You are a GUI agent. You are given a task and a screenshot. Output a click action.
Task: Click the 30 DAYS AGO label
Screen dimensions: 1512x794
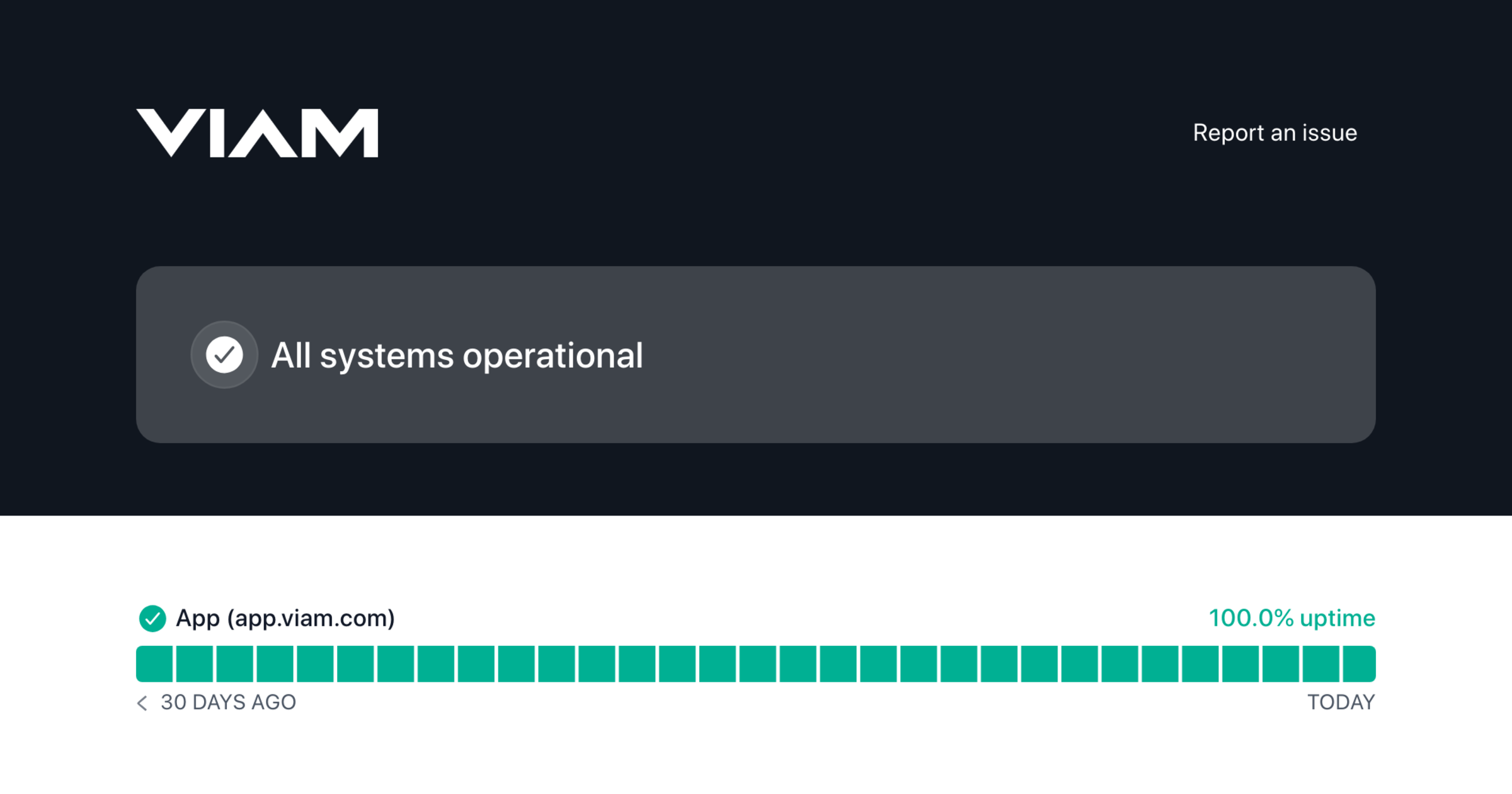[x=228, y=702]
